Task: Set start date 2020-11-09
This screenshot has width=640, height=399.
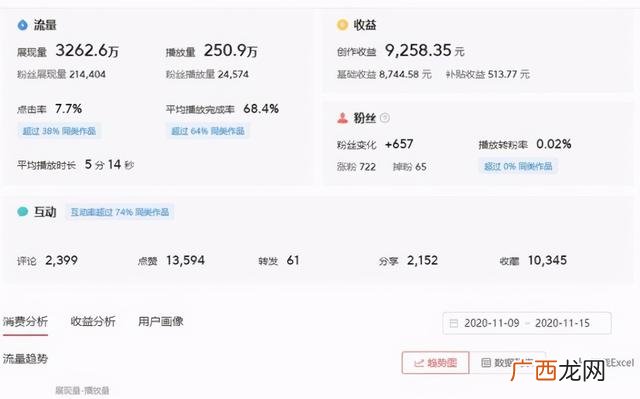Action: click(x=492, y=324)
